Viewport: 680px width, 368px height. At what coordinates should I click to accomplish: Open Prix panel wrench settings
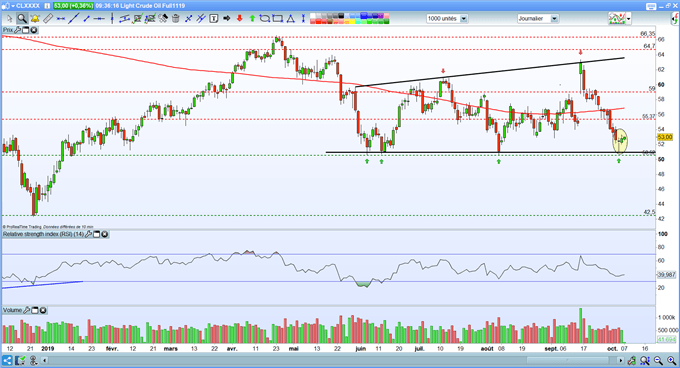(x=18, y=30)
